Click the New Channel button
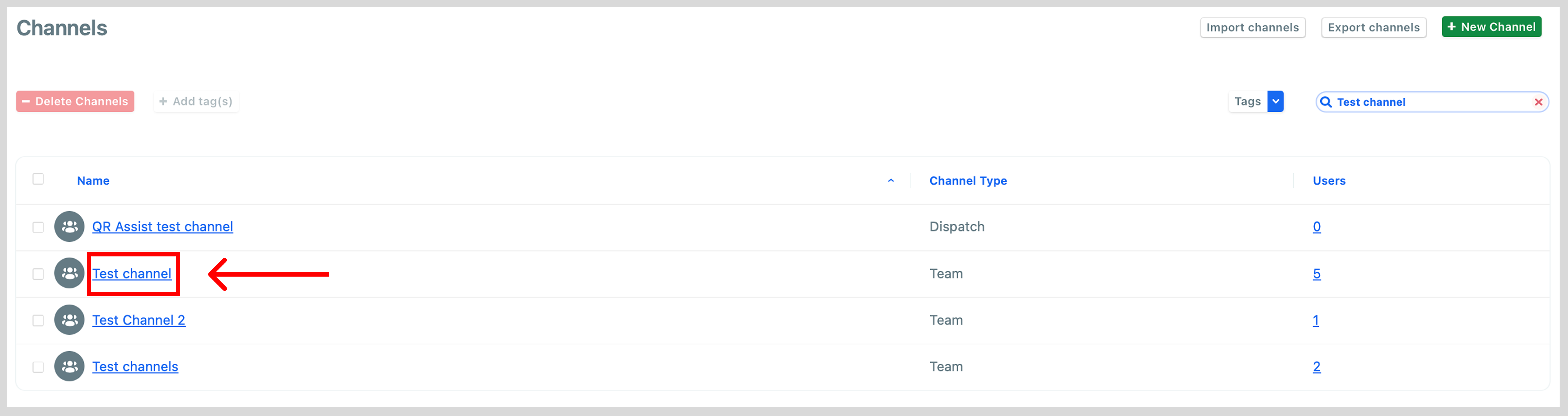Viewport: 1568px width, 416px height. [1491, 27]
